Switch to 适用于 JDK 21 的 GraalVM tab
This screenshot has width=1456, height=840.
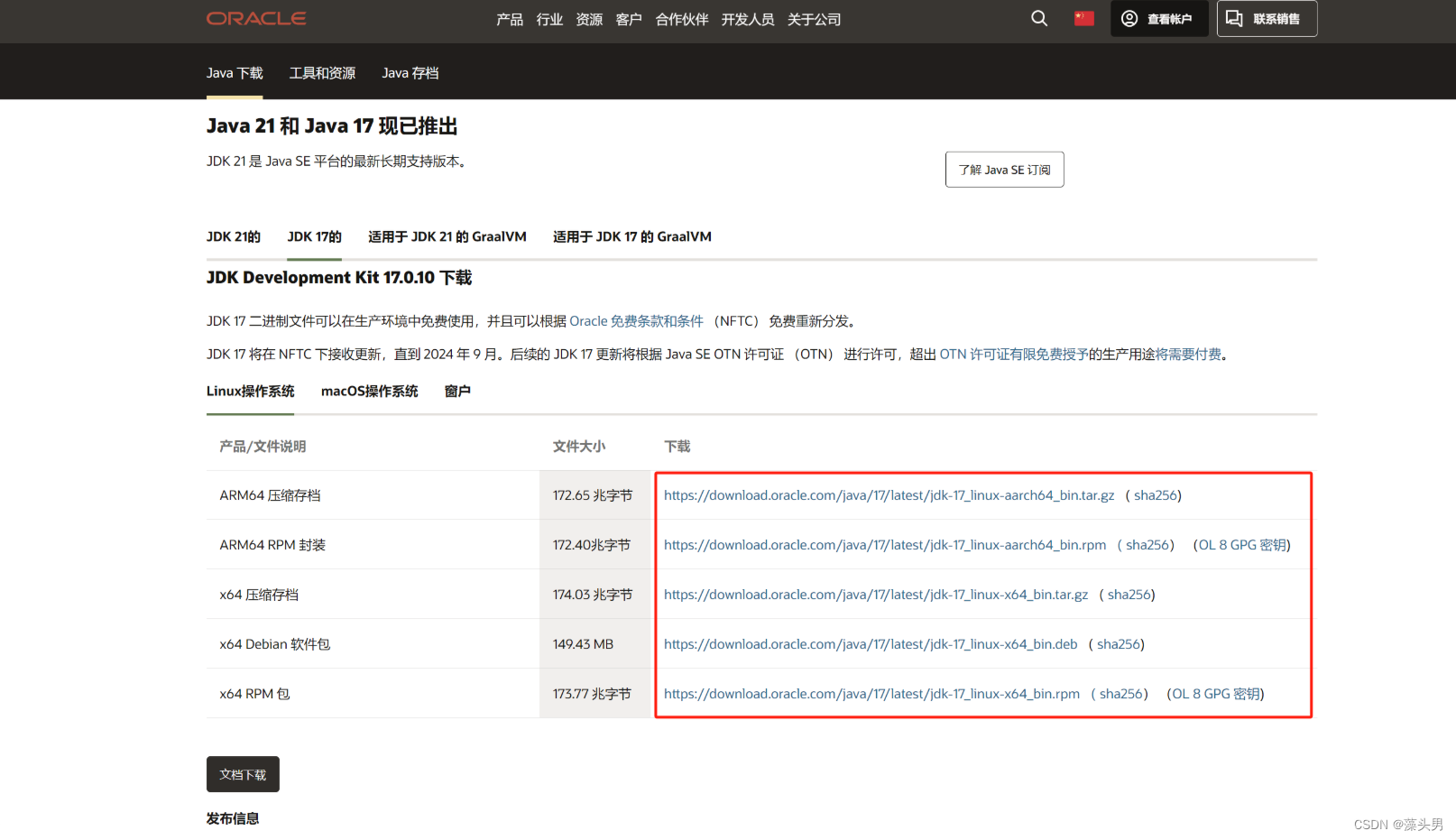pos(447,236)
